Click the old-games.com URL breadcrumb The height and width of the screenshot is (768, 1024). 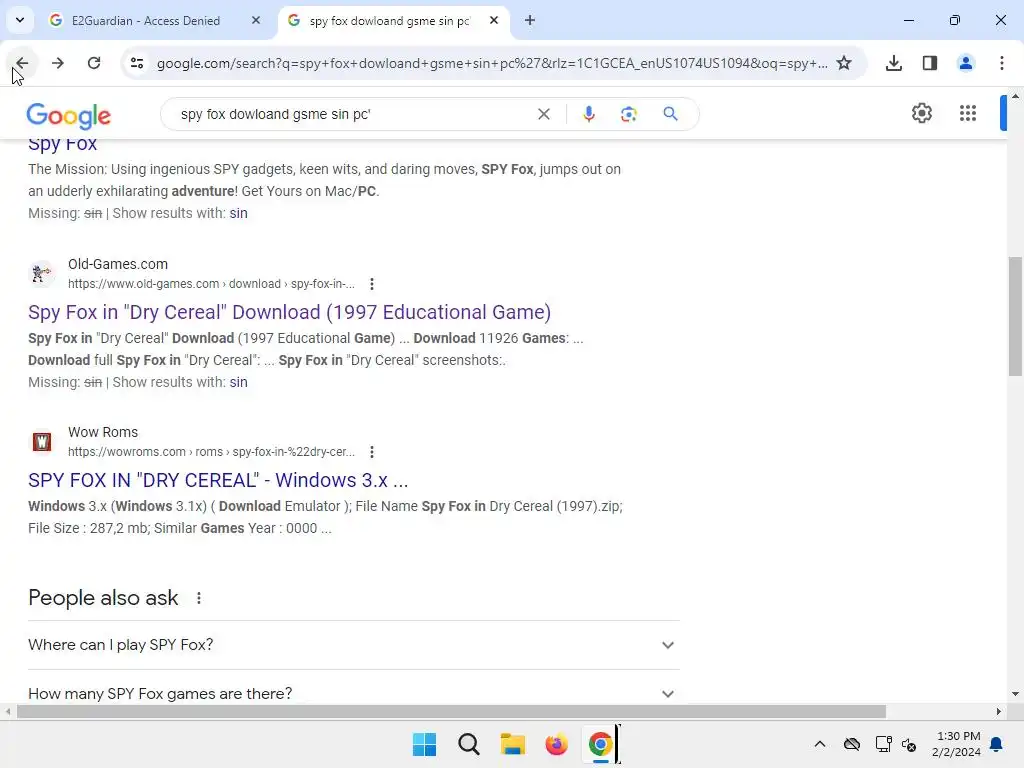point(211,284)
